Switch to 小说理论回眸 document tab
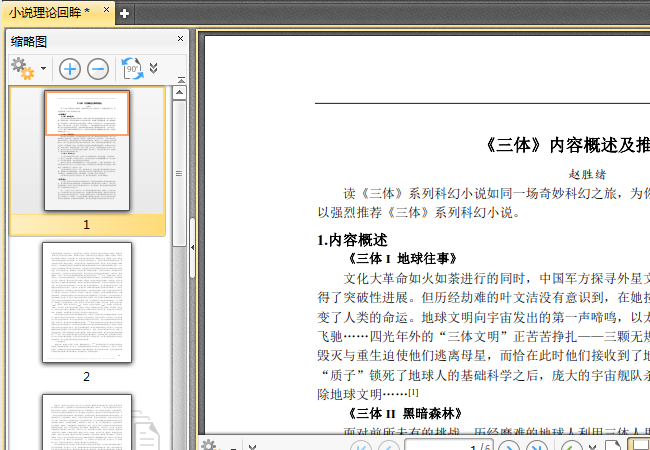The width and height of the screenshot is (650, 450). [49, 12]
